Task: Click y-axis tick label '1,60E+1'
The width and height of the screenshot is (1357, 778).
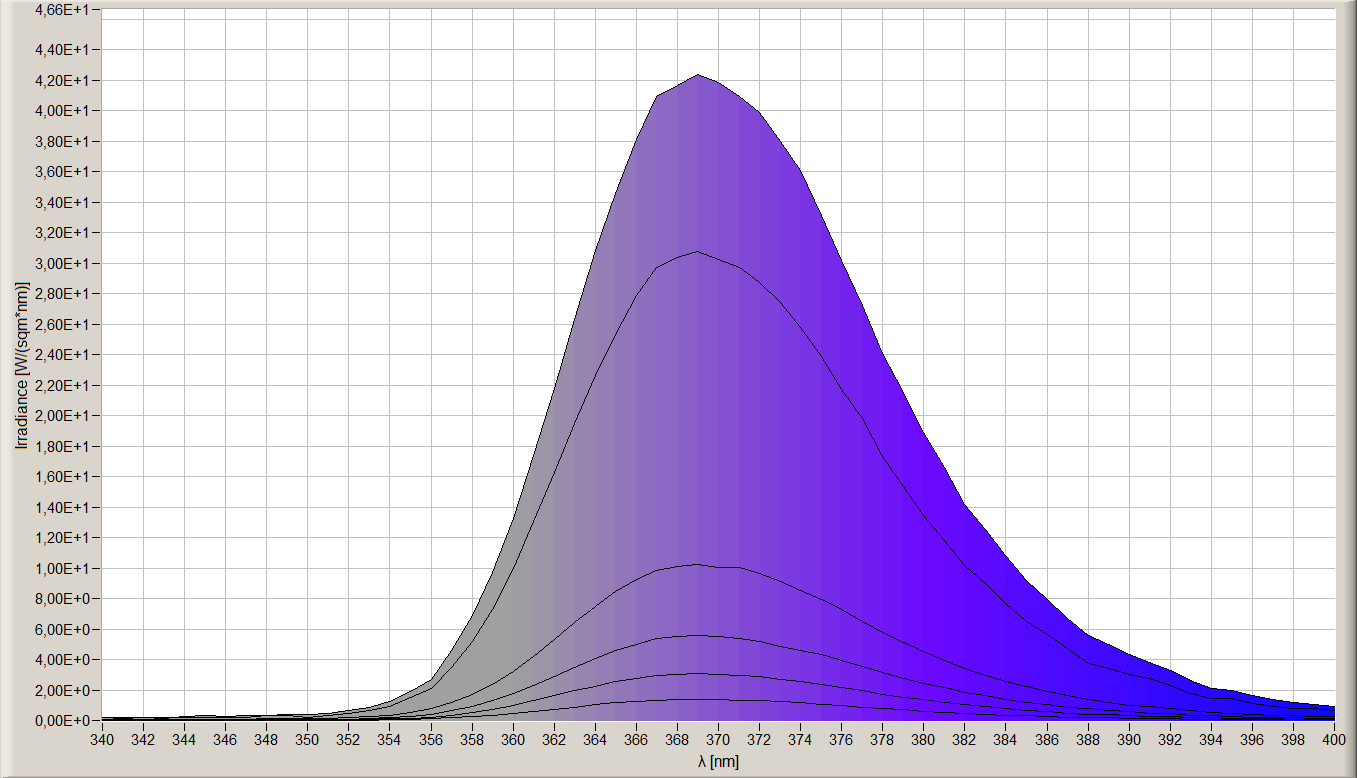Action: pyautogui.click(x=62, y=476)
